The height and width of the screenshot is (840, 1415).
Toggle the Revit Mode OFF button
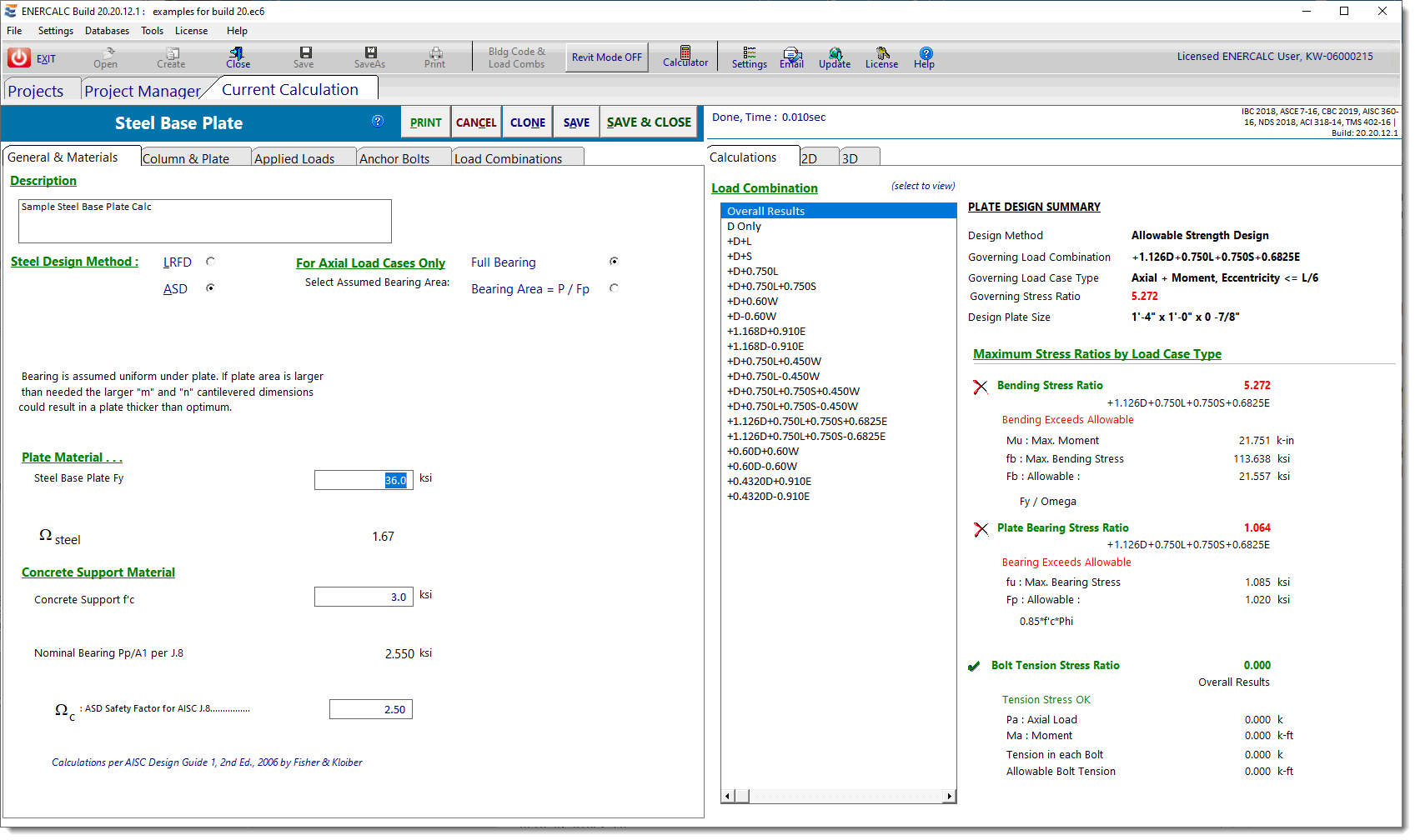pyautogui.click(x=607, y=57)
